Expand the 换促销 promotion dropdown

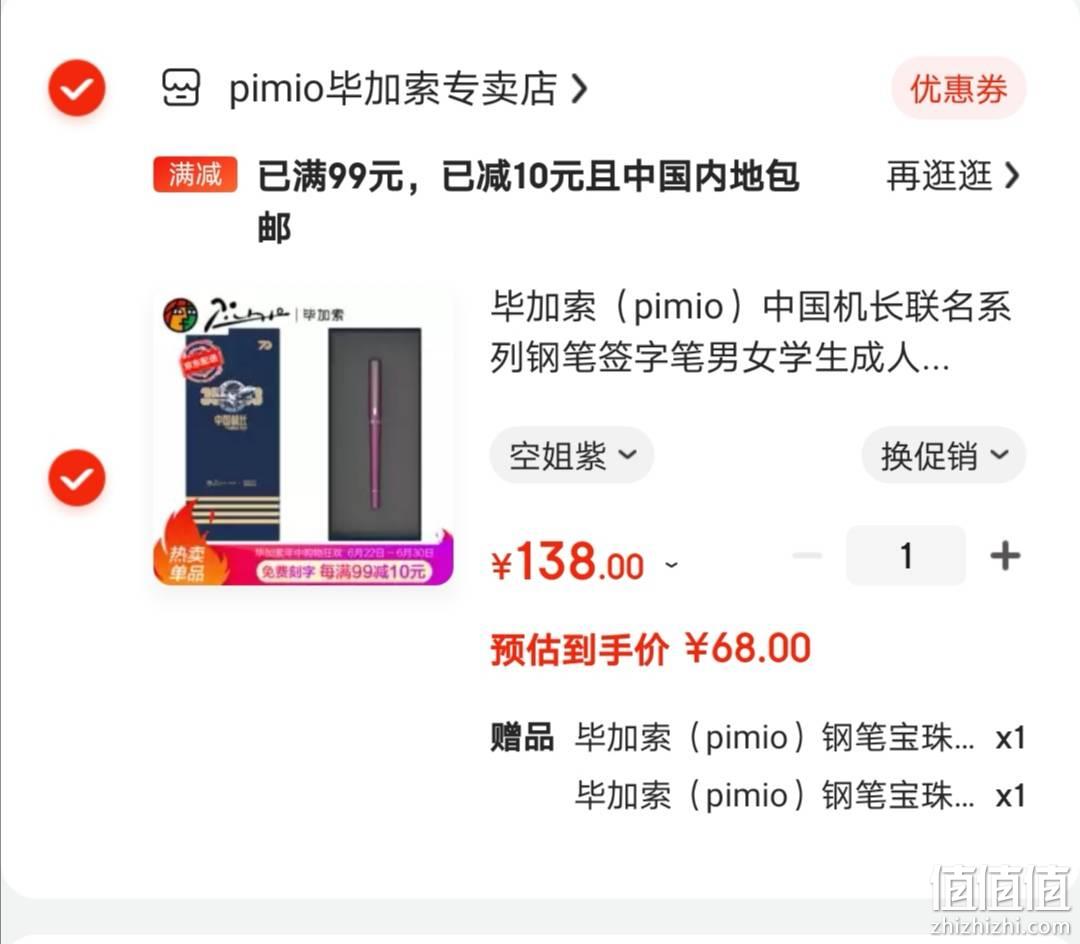point(944,455)
